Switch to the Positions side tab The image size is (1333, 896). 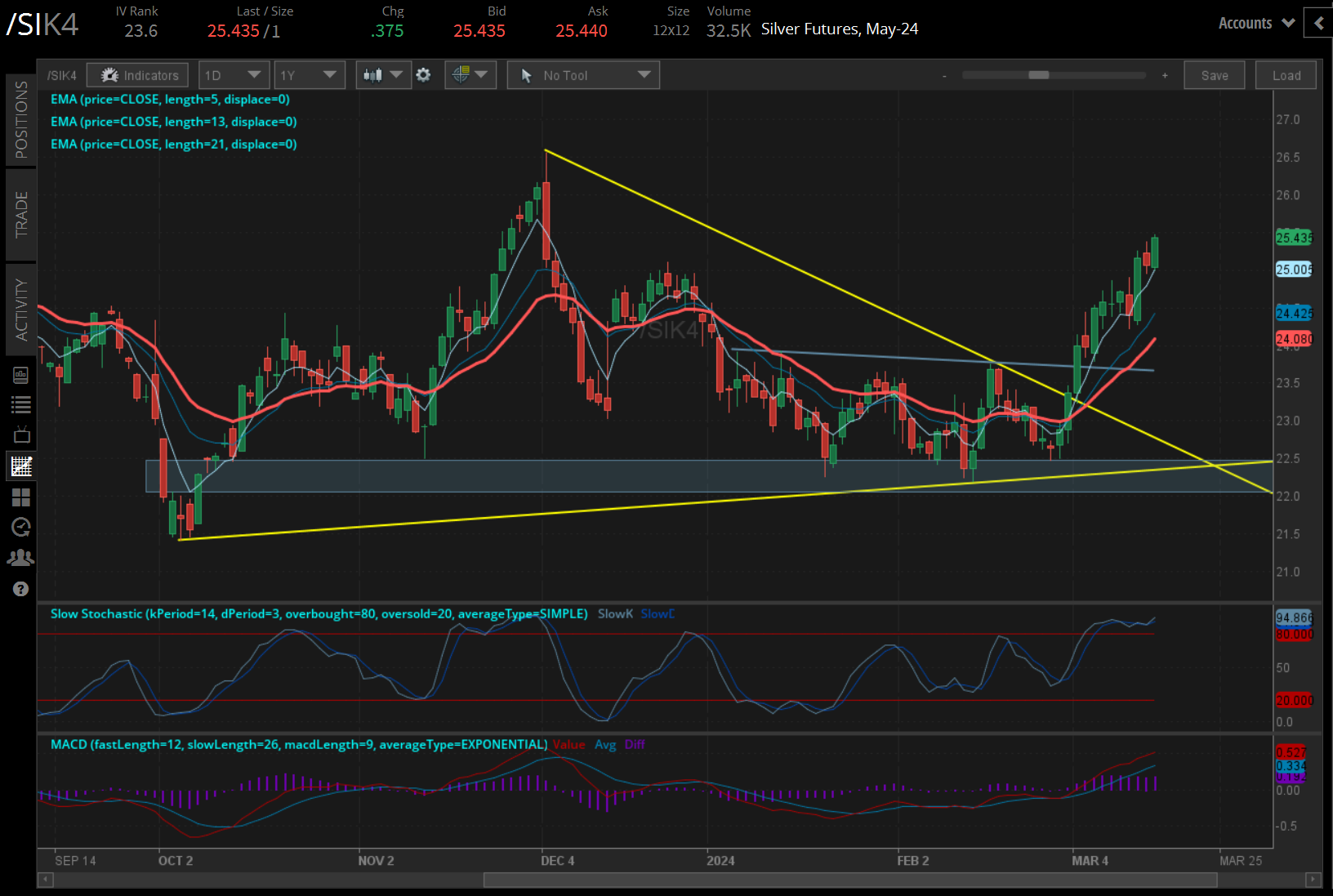(x=21, y=119)
